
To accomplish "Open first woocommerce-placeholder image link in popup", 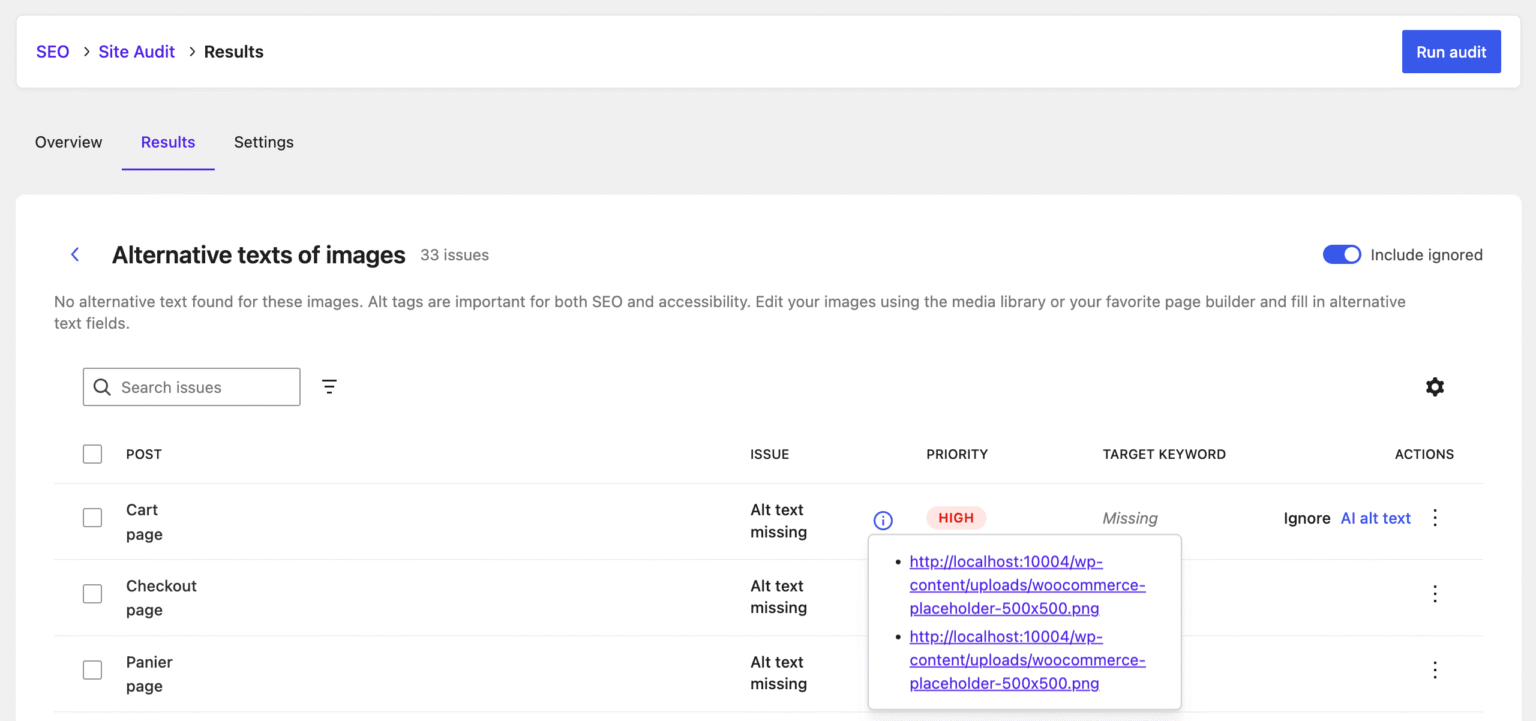I will pos(1027,584).
